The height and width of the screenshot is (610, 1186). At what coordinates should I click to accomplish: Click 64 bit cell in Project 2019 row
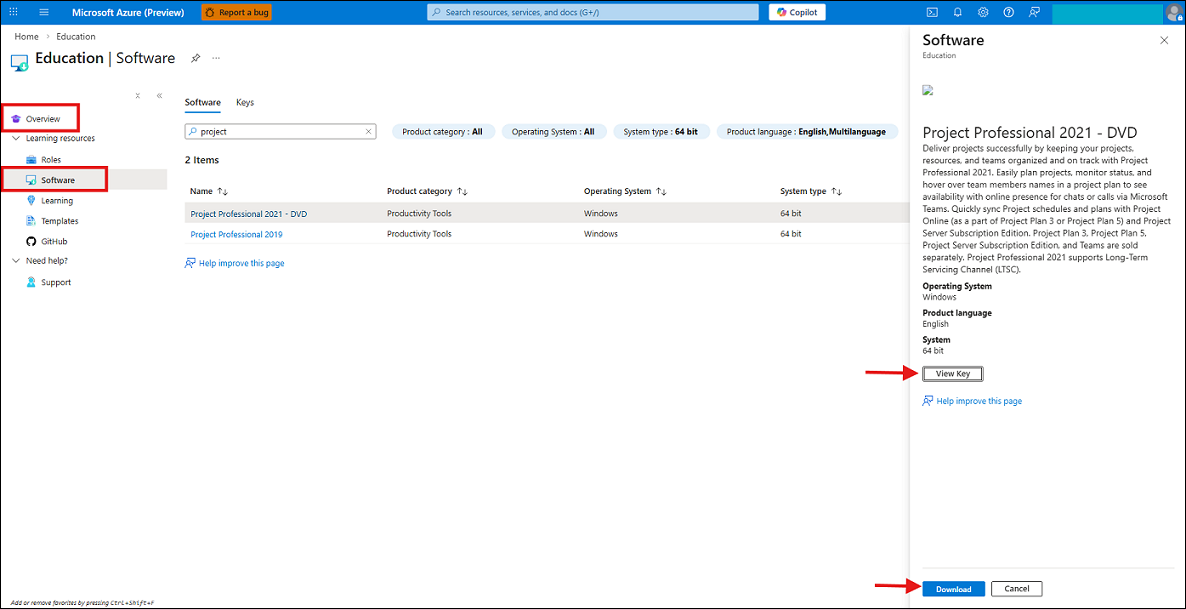point(790,234)
